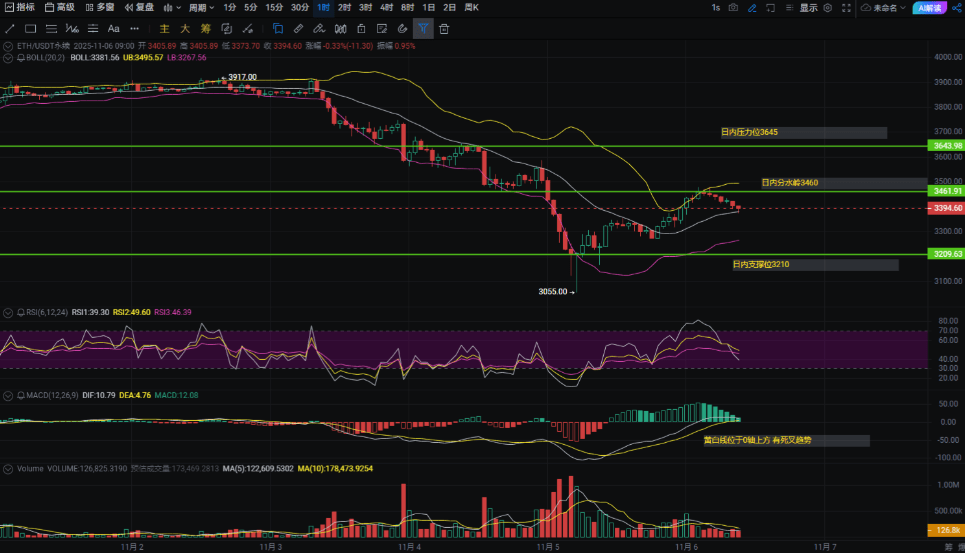
Task: Select the trend line drawing tool
Action: (10, 29)
